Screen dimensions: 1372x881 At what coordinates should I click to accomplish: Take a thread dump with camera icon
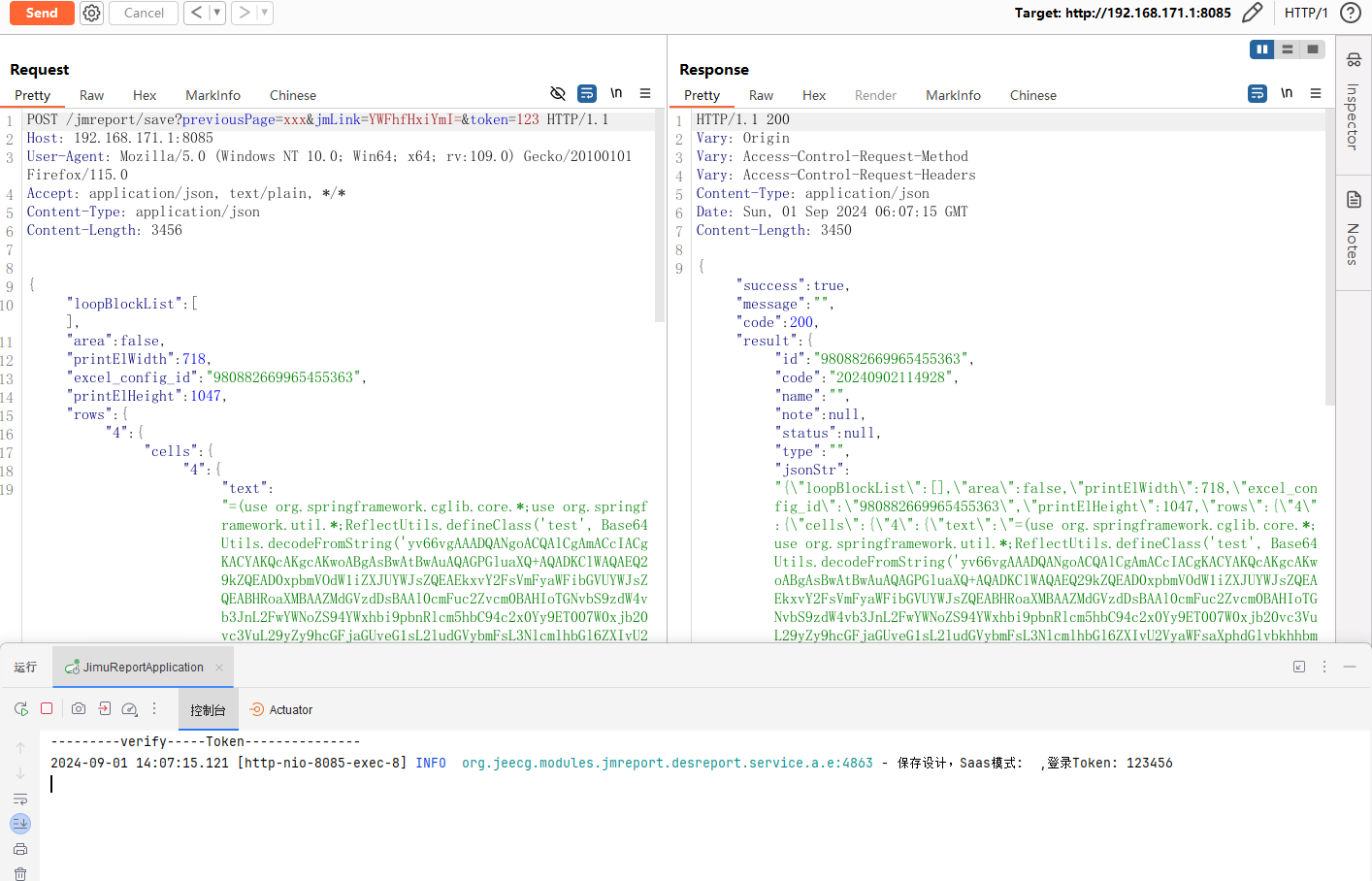[79, 709]
